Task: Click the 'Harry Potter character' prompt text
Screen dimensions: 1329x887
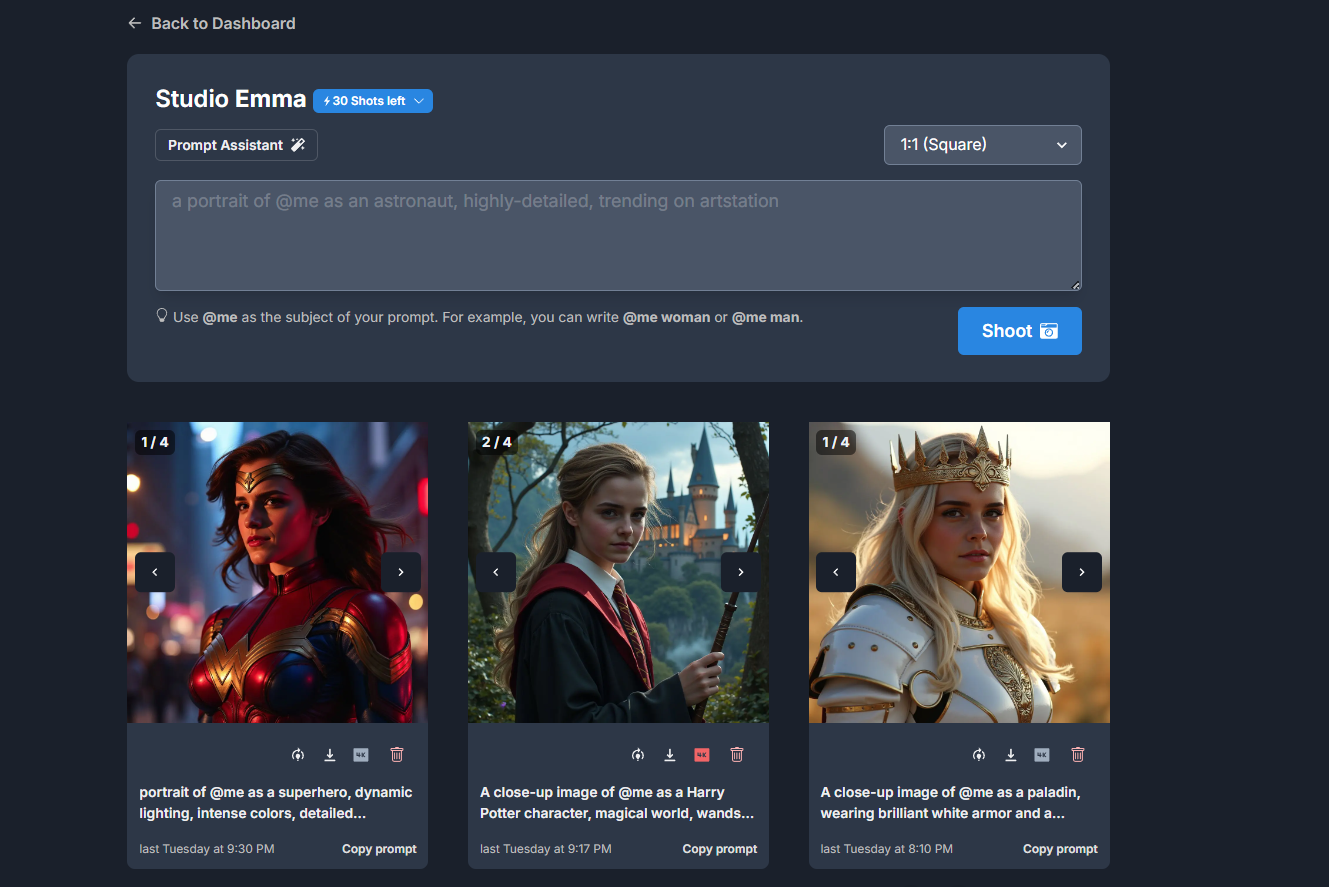Action: tap(617, 803)
